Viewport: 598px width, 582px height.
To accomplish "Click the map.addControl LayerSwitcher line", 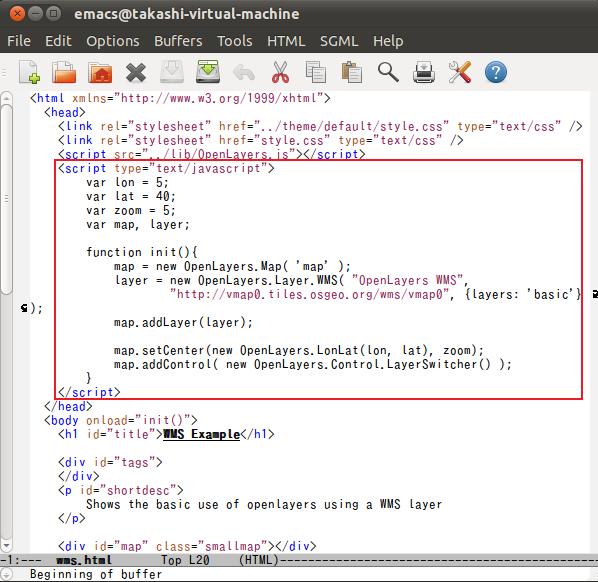I will 312,365.
